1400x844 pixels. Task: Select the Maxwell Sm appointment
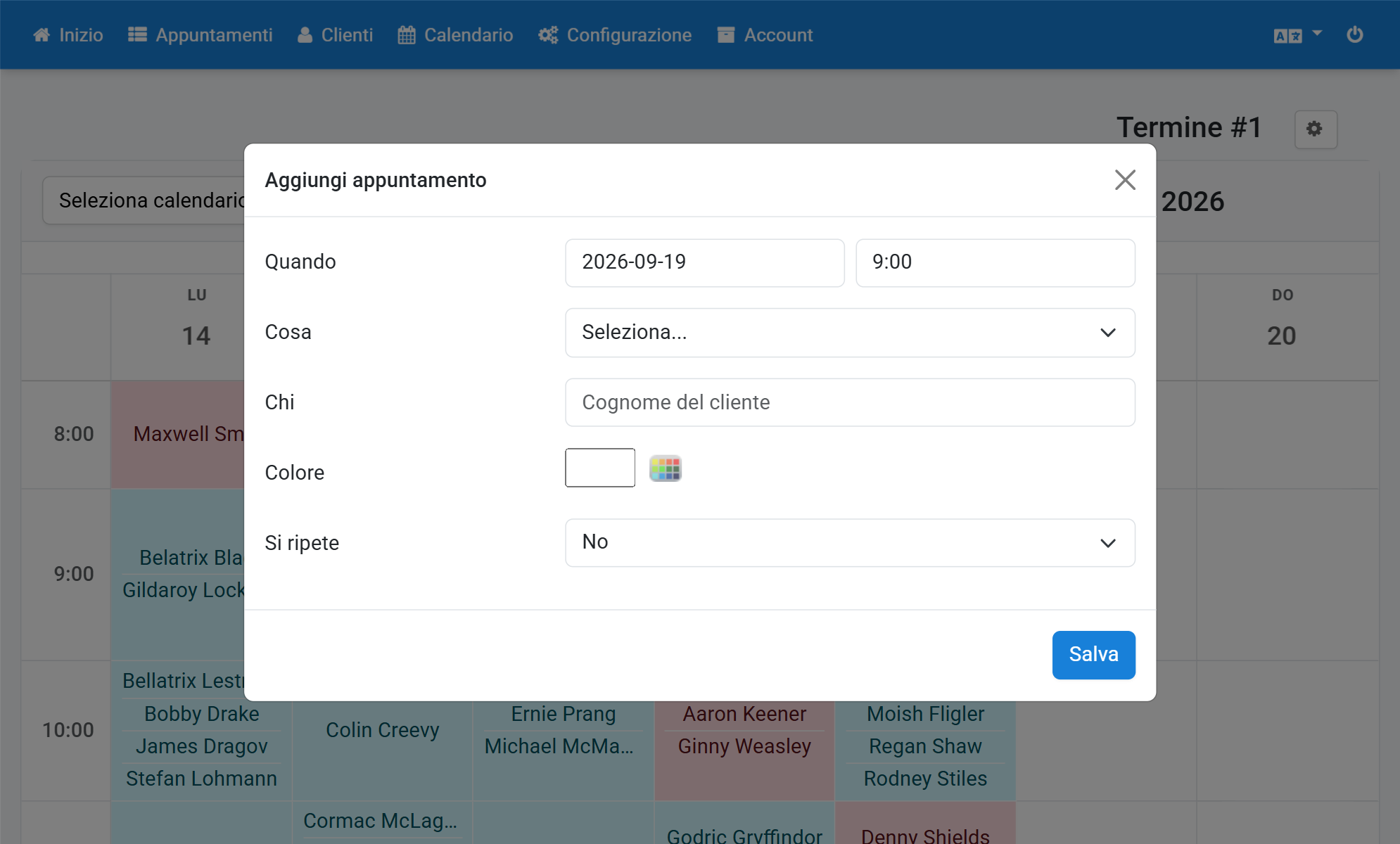pos(189,434)
